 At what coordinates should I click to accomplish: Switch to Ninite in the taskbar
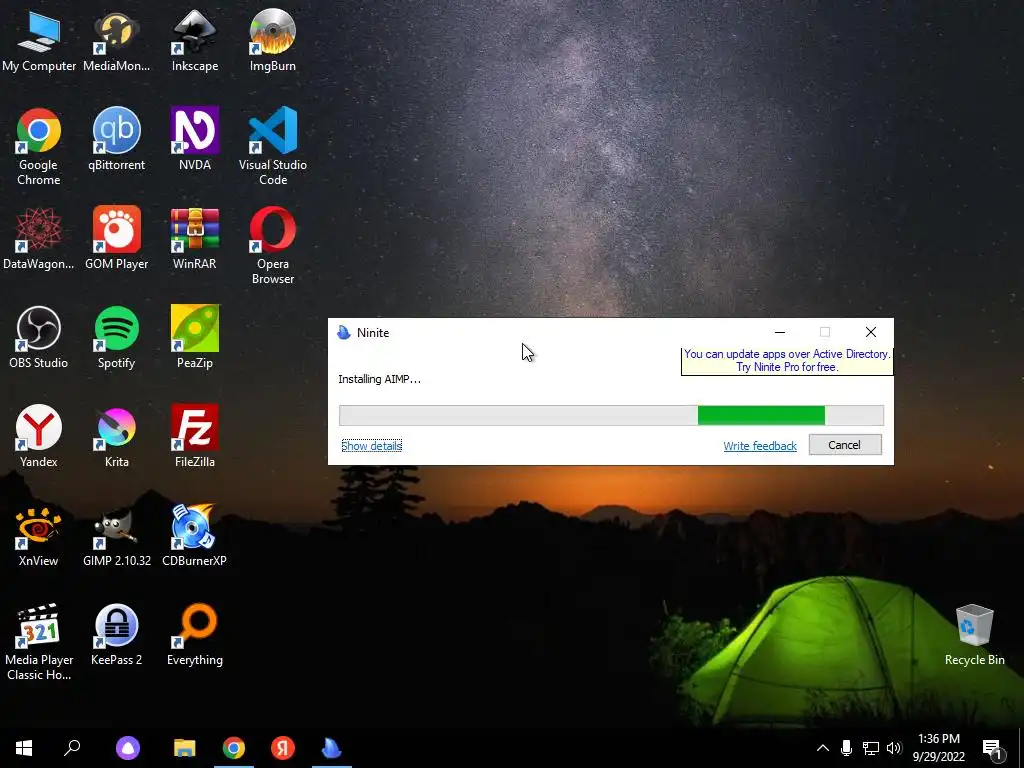click(332, 748)
